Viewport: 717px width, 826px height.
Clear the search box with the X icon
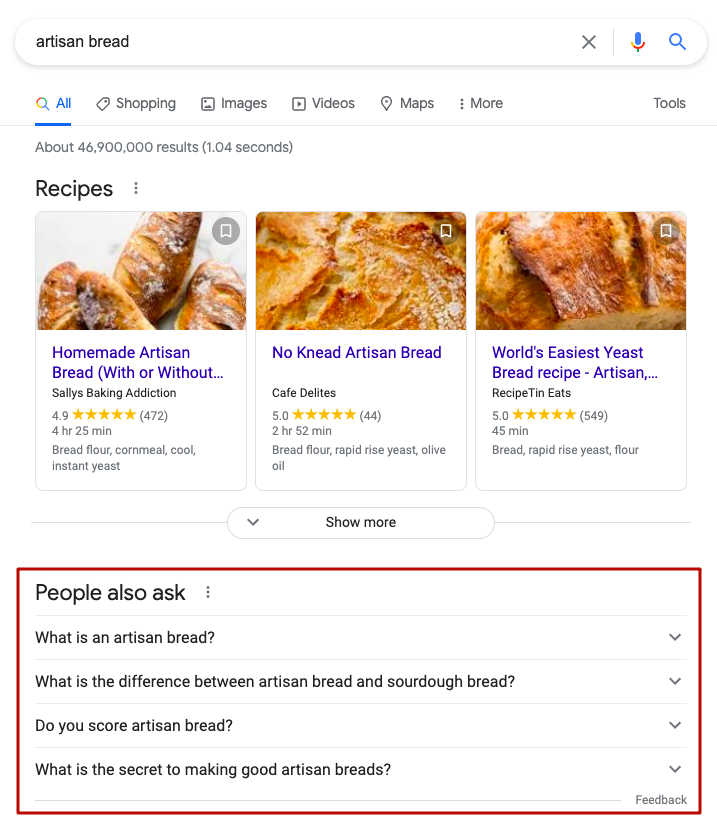pos(589,42)
